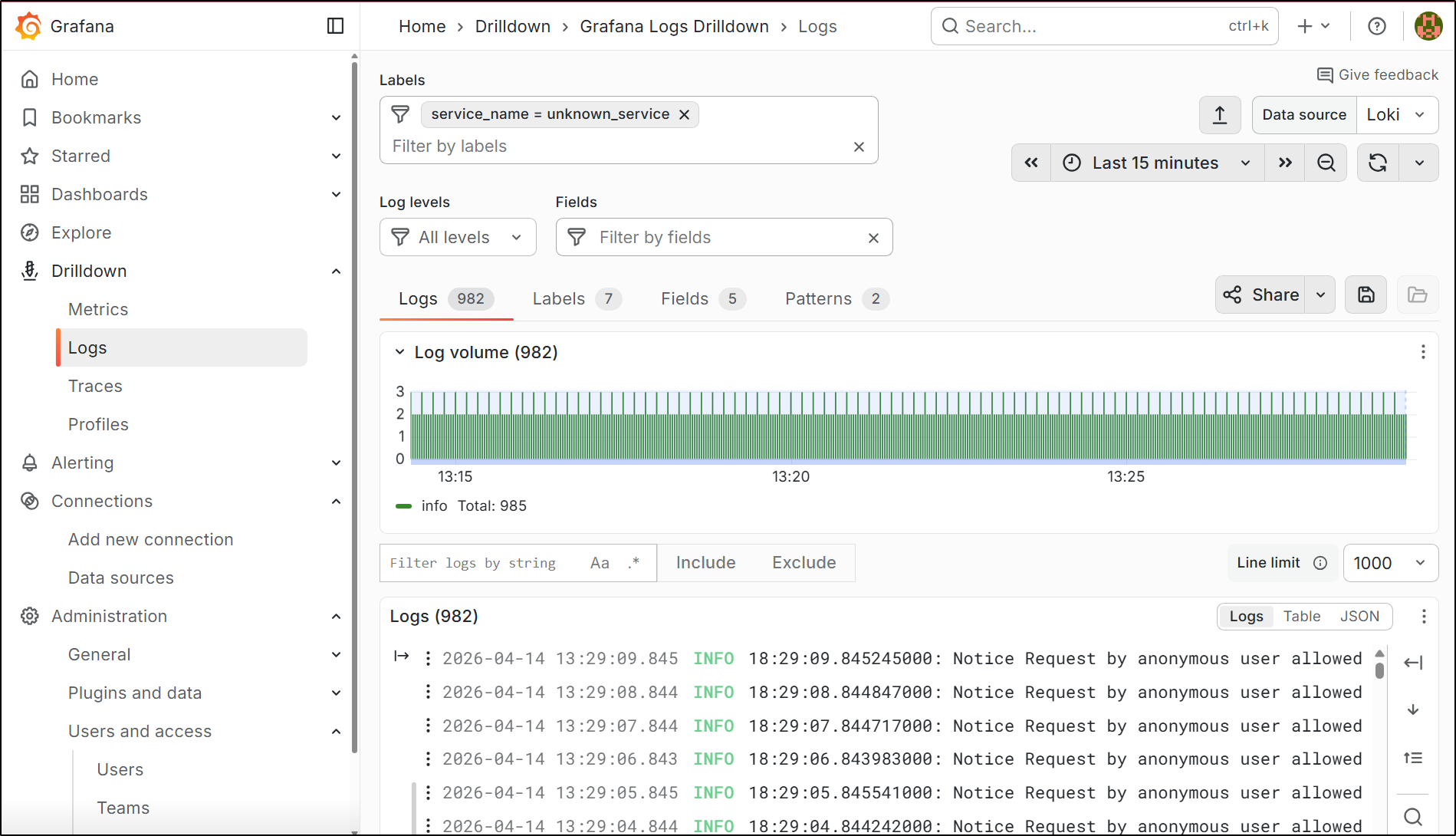Viewport: 1456px width, 836px height.
Task: Dock or undock the sidebar menu icon
Action: point(335,26)
